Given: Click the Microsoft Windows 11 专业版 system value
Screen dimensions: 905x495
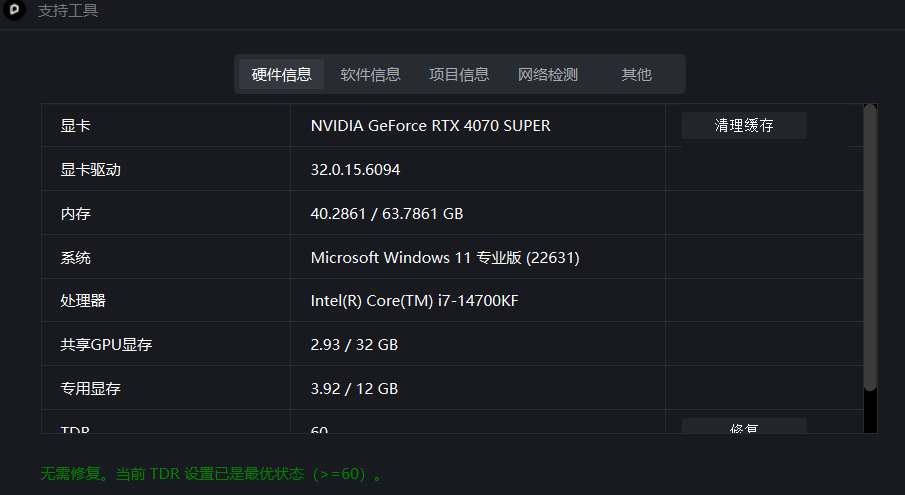Looking at the screenshot, I should tap(445, 258).
